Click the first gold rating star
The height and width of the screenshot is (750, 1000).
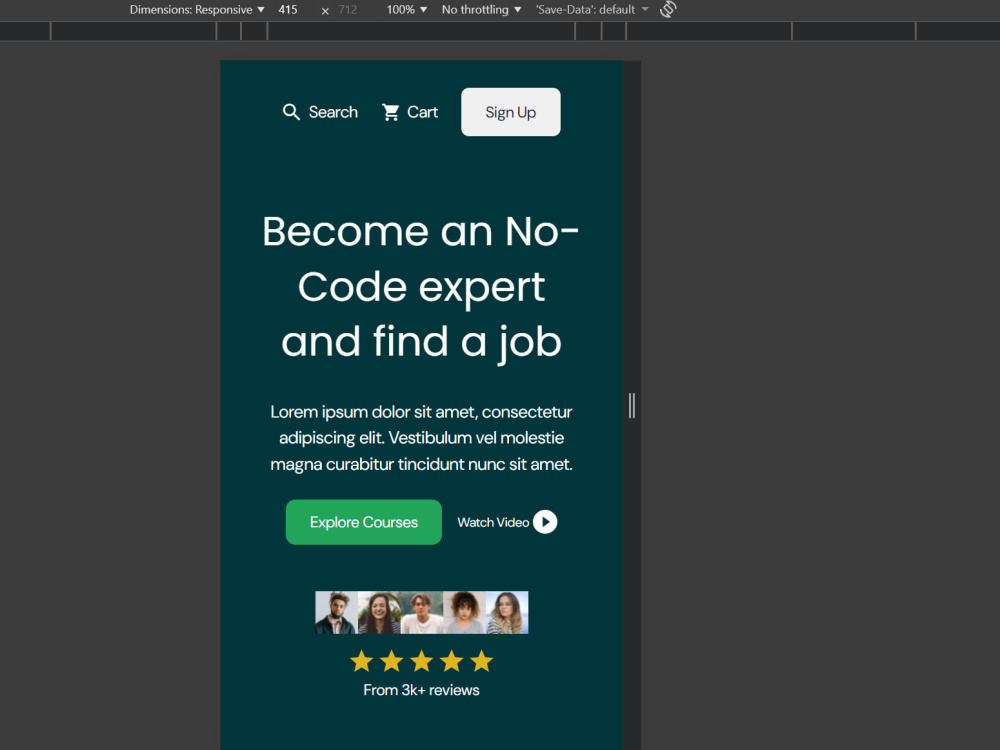362,661
